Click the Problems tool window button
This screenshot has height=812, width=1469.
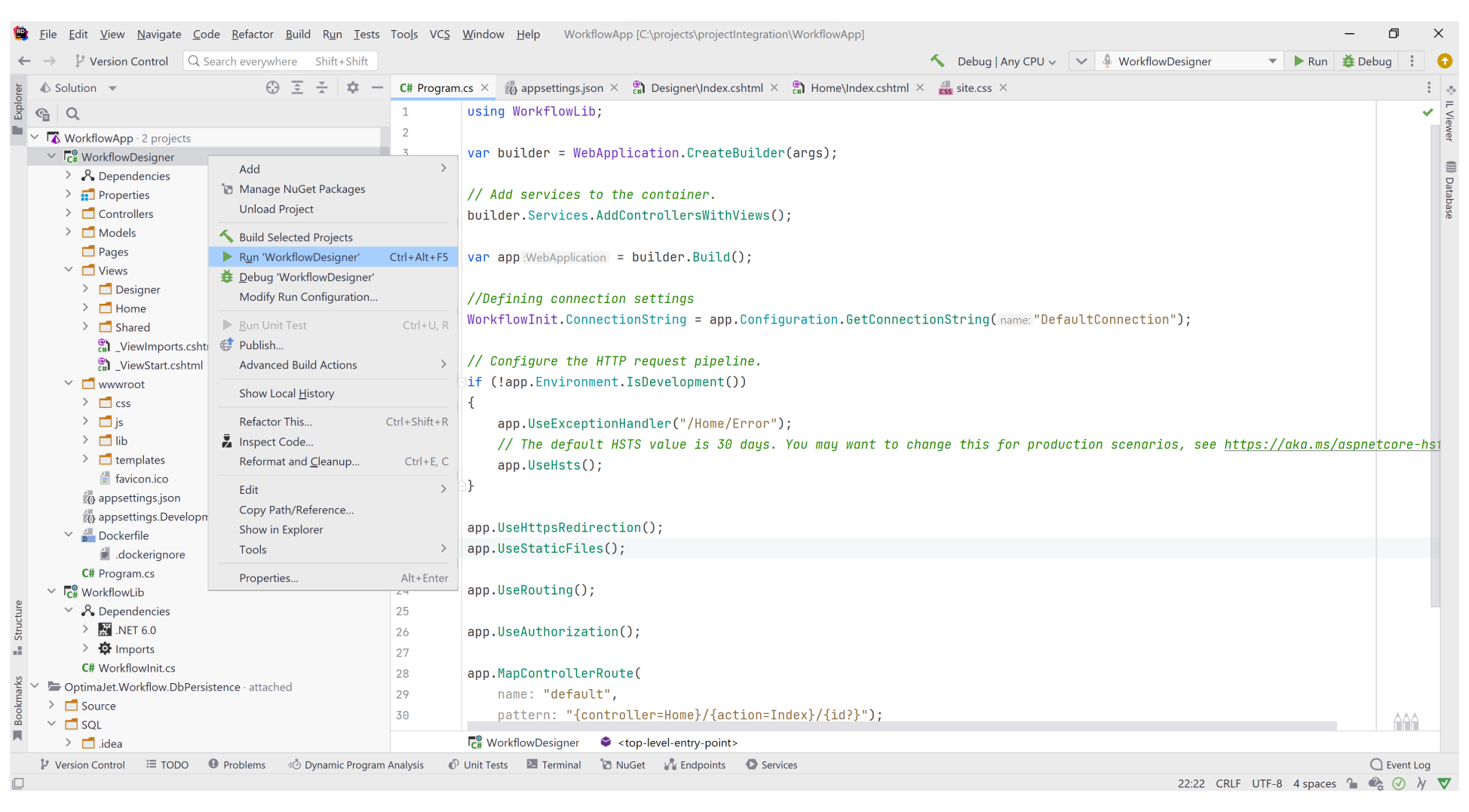tap(237, 765)
